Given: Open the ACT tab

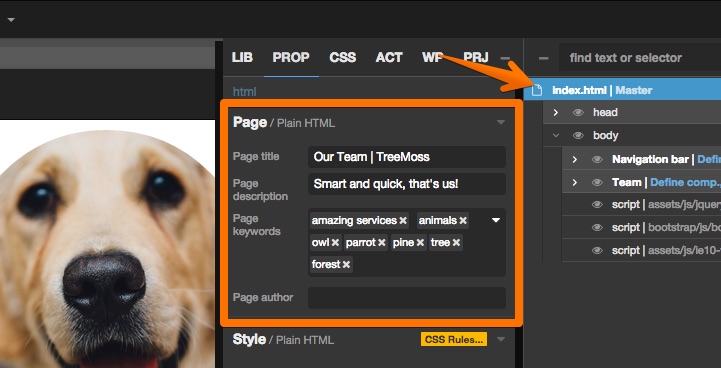Looking at the screenshot, I should click(389, 58).
